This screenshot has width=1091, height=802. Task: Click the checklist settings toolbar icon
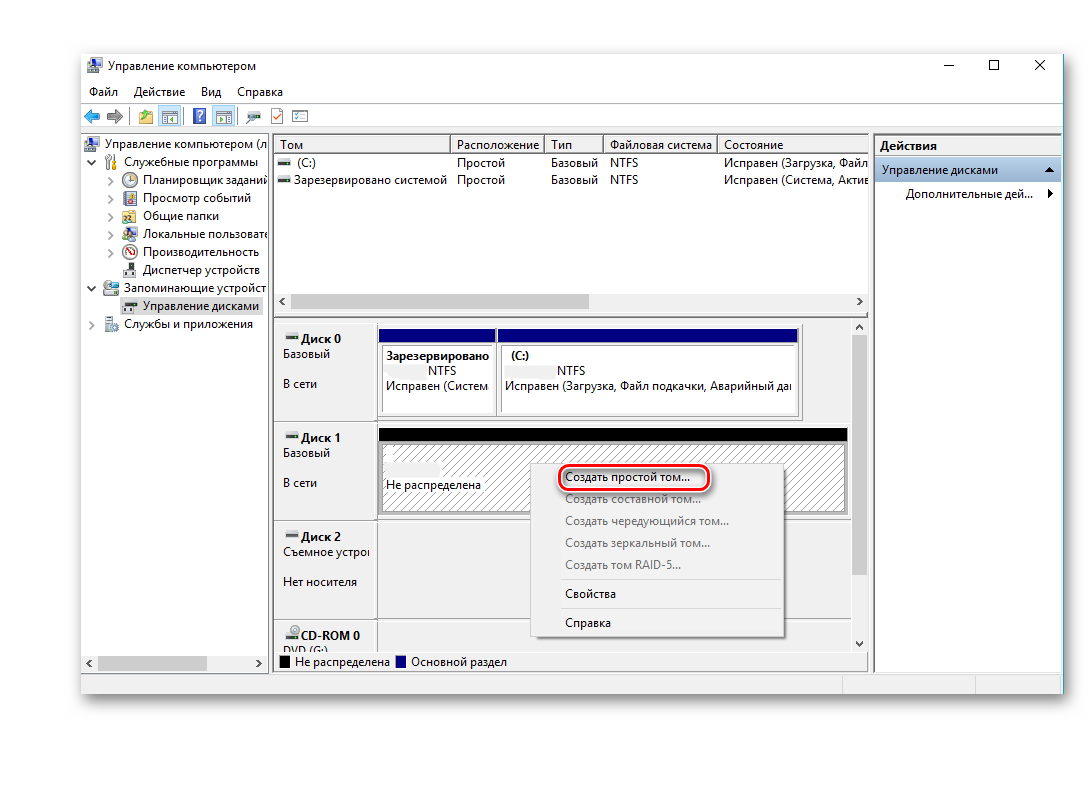300,117
